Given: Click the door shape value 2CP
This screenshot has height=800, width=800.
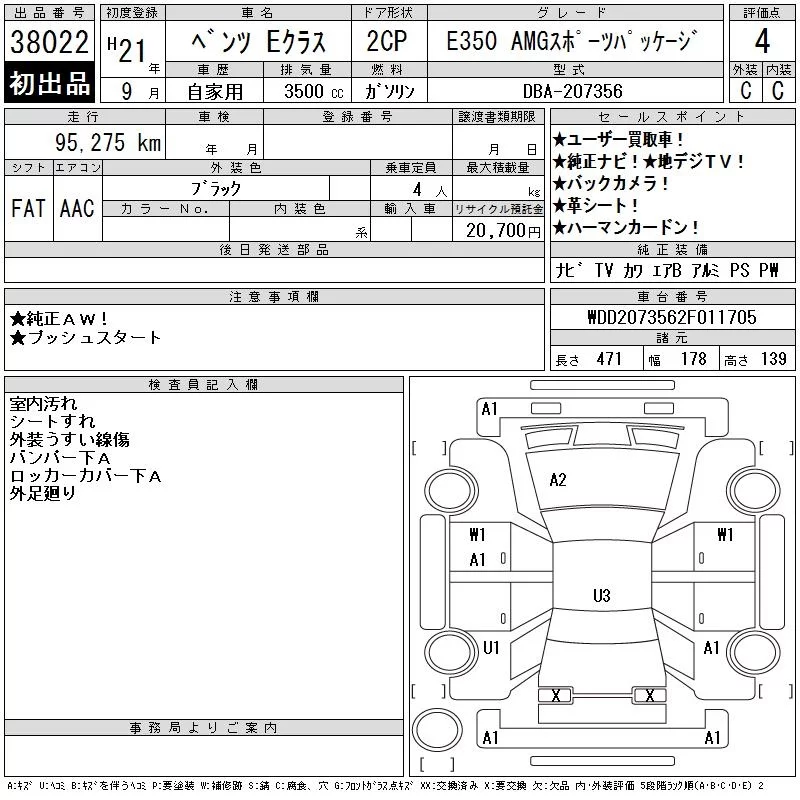Looking at the screenshot, I should coord(387,41).
